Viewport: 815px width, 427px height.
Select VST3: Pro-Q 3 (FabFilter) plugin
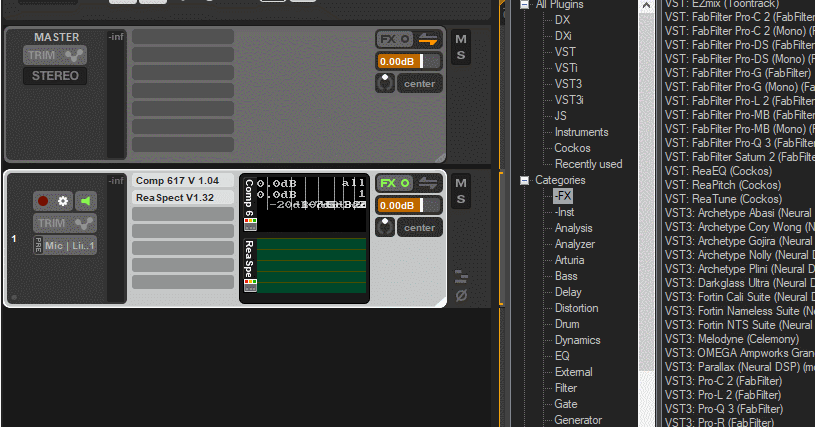coord(724,409)
